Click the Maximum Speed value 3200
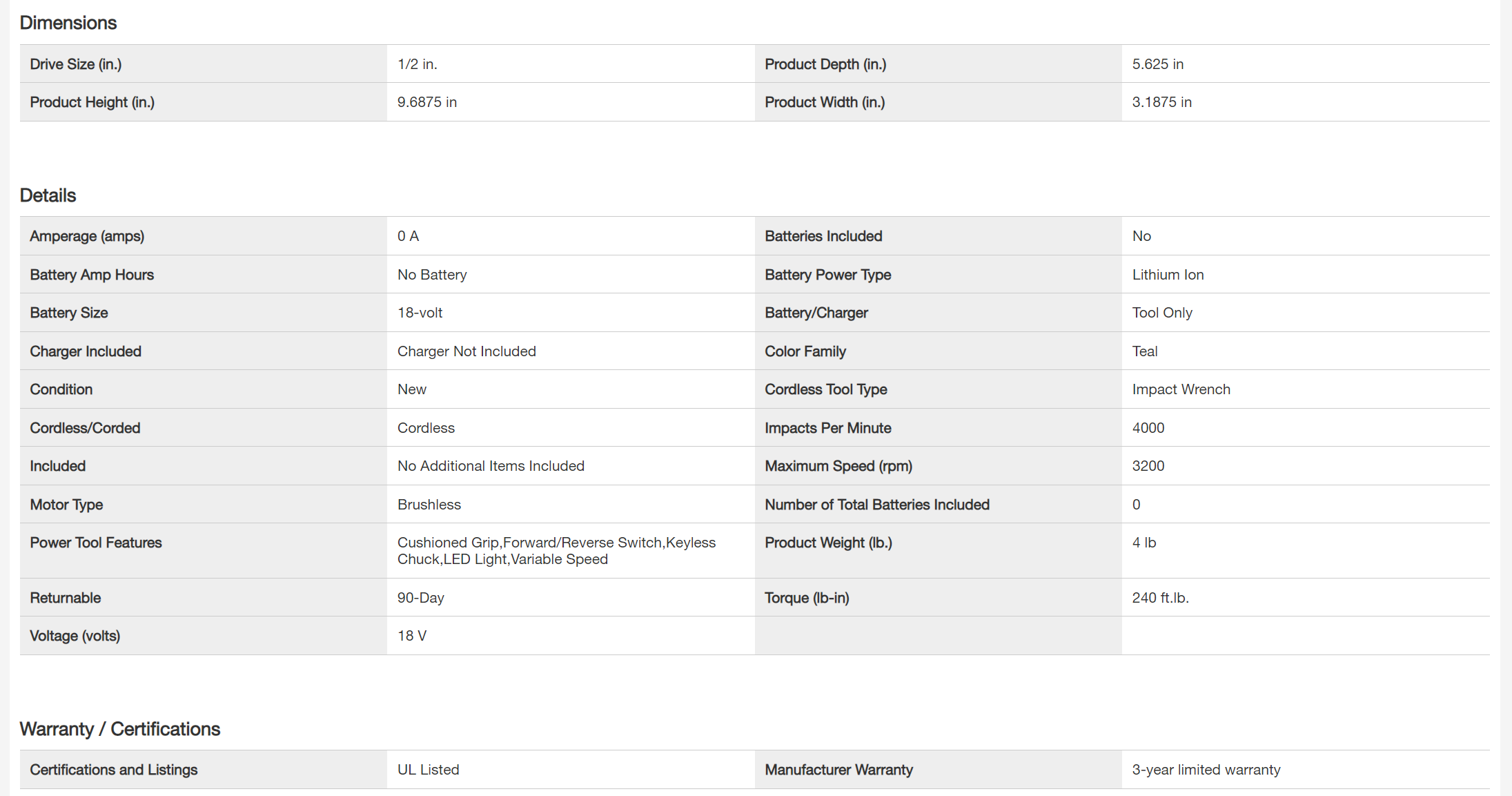 [1148, 466]
